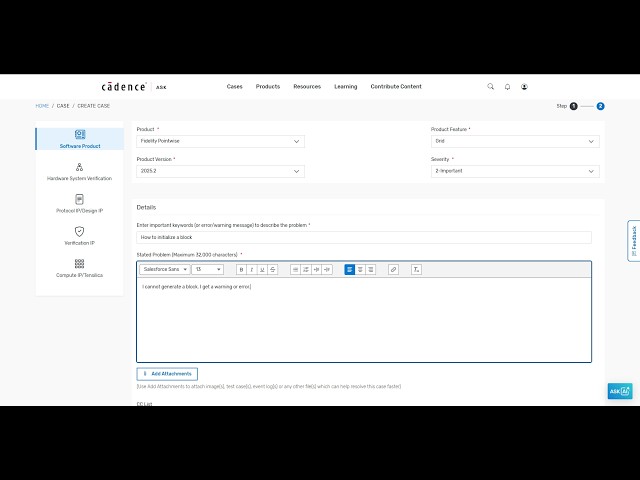Select the Verification IP category
The width and height of the screenshot is (640, 480).
coord(80,236)
